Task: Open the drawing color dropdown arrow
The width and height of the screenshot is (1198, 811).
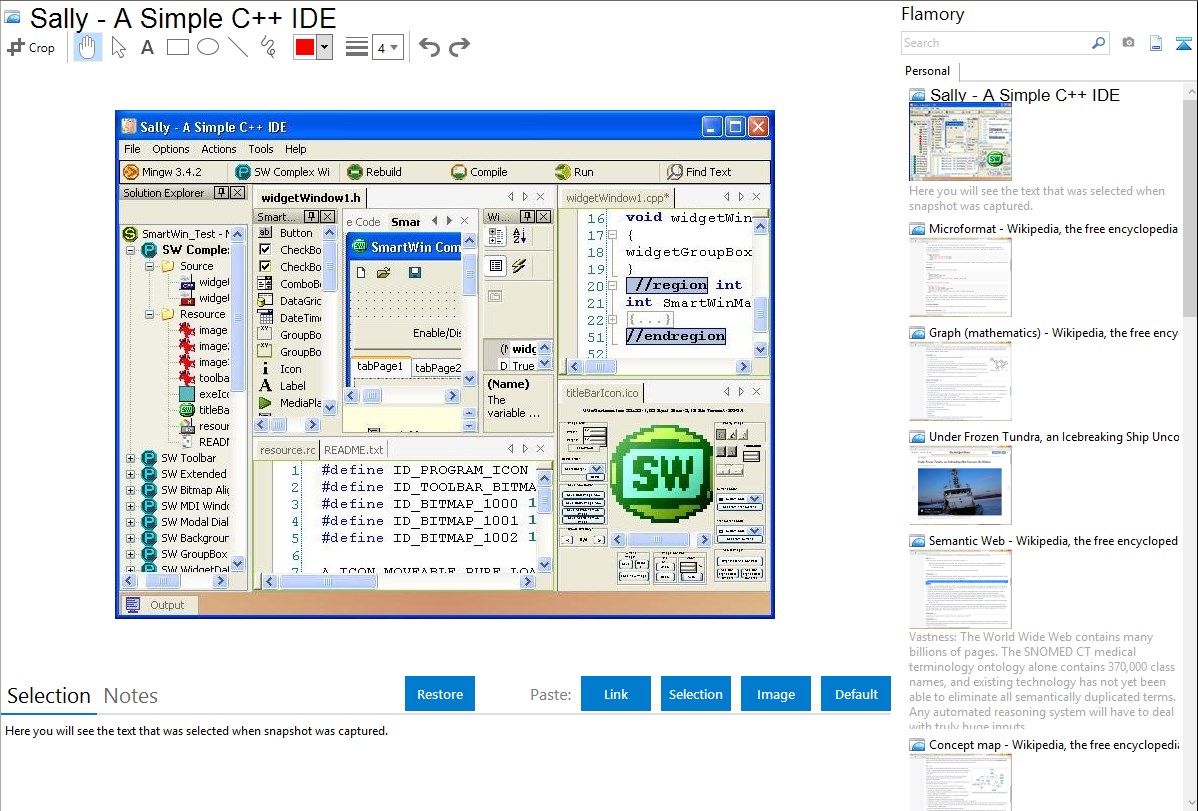Action: point(324,47)
